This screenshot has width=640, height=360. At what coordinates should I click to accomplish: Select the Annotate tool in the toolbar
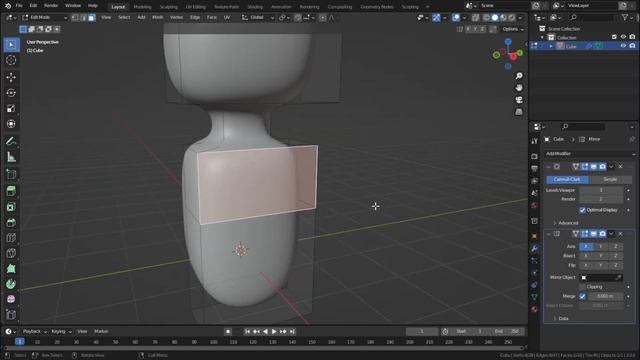coord(11,142)
